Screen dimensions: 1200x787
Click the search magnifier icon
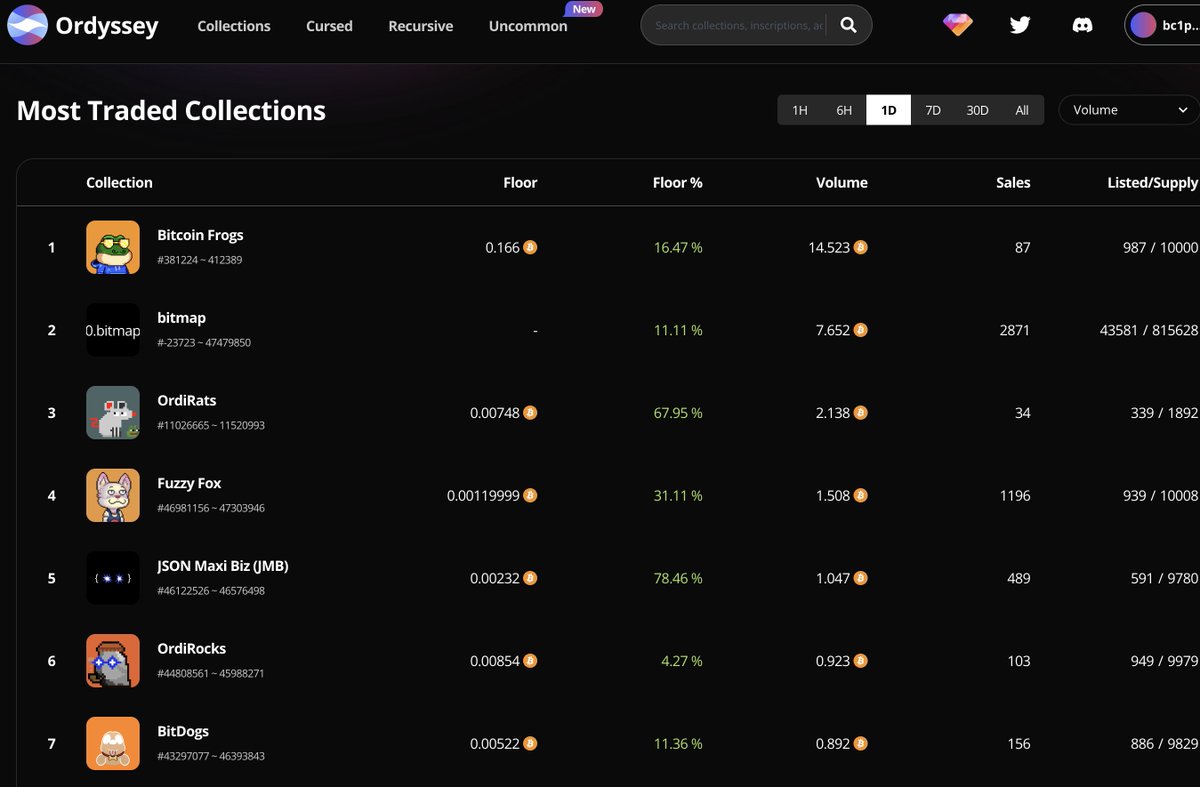[848, 26]
